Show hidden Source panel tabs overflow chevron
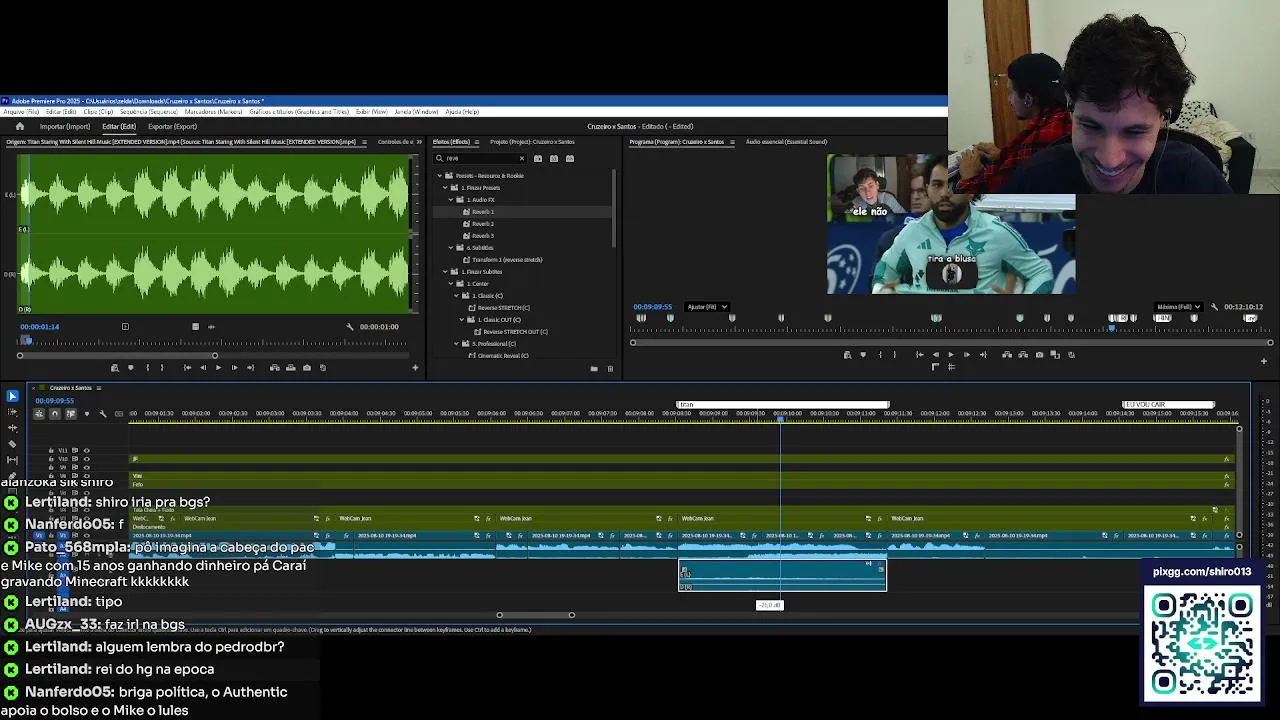The image size is (1280, 720). 419,142
